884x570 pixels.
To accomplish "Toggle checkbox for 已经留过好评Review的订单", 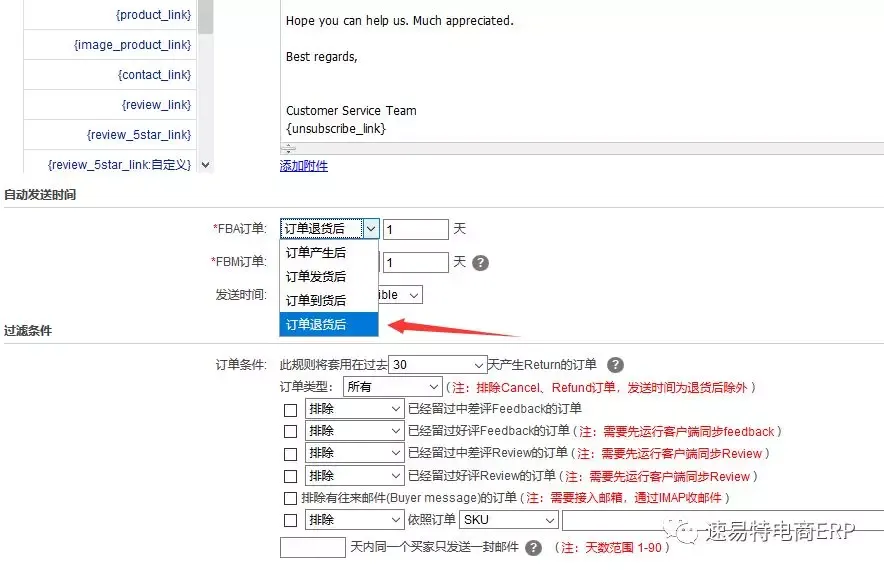I will tap(290, 476).
